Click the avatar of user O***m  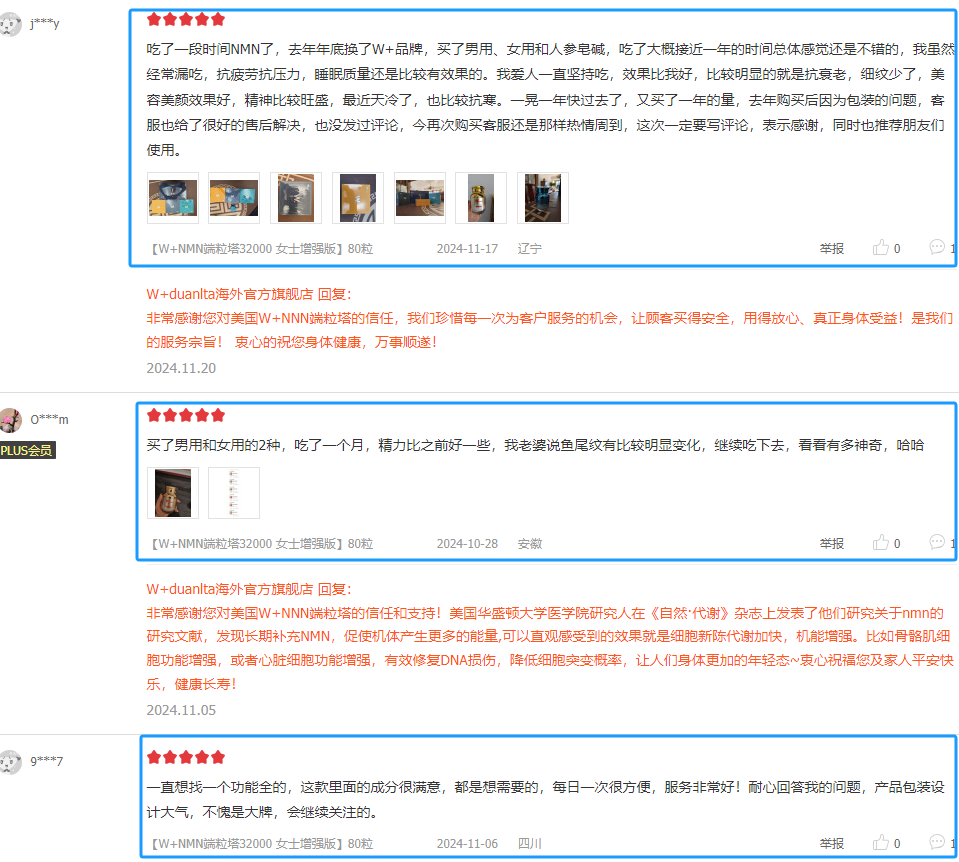[x=9, y=420]
